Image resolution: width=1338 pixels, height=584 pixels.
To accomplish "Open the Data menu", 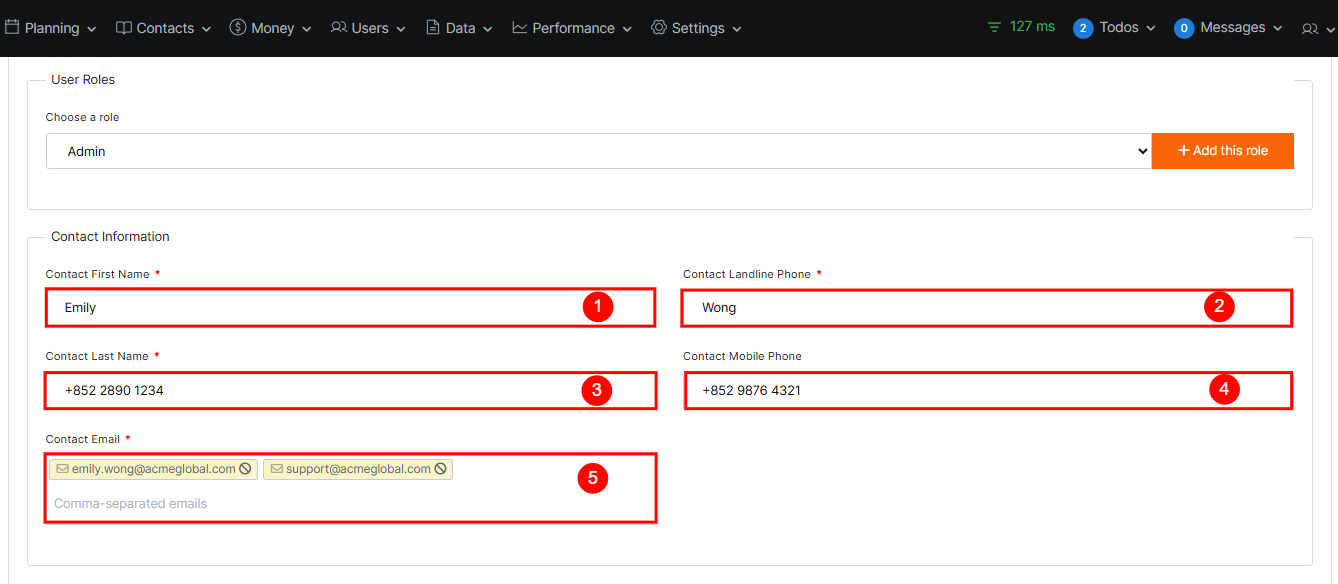I will pos(459,28).
